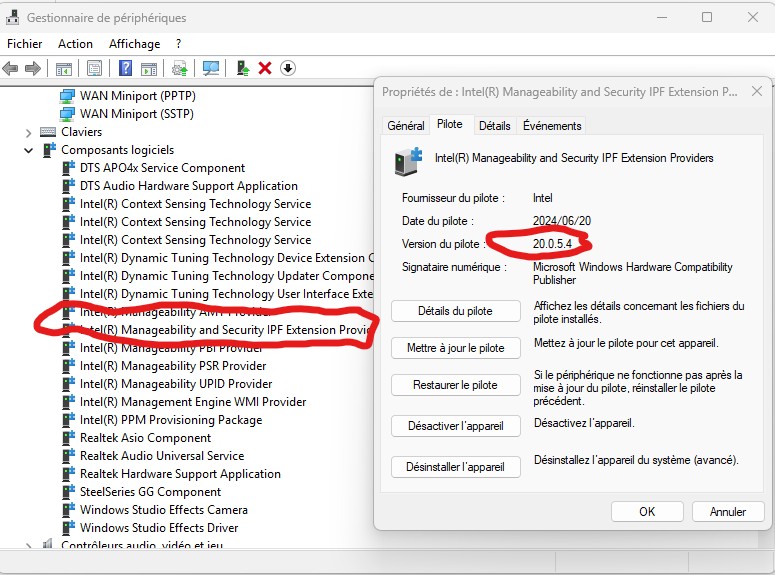Expand Contrôleurs audio, vidéo et jeu
This screenshot has width=775, height=575.
29,546
